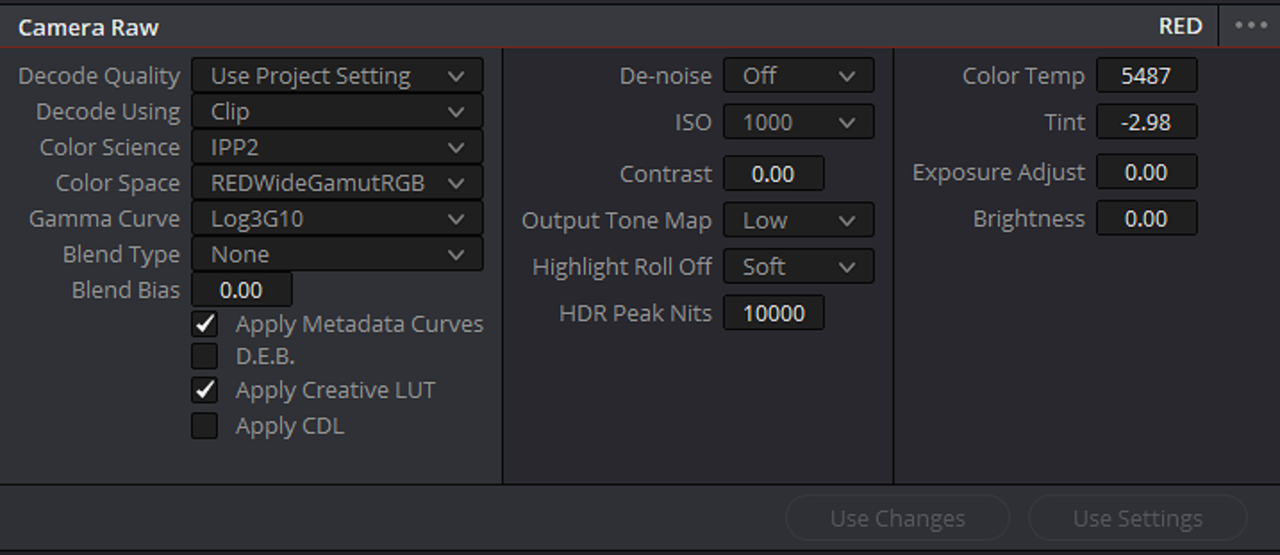Select the HDR Peak Nits field

[x=774, y=313]
